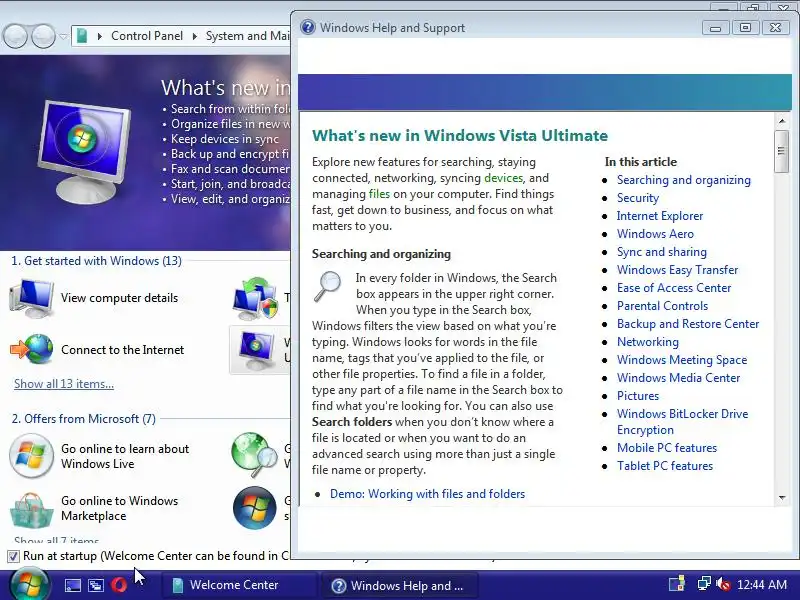Click Demo: Working with files and folders link
The image size is (800, 600).
coord(427,494)
